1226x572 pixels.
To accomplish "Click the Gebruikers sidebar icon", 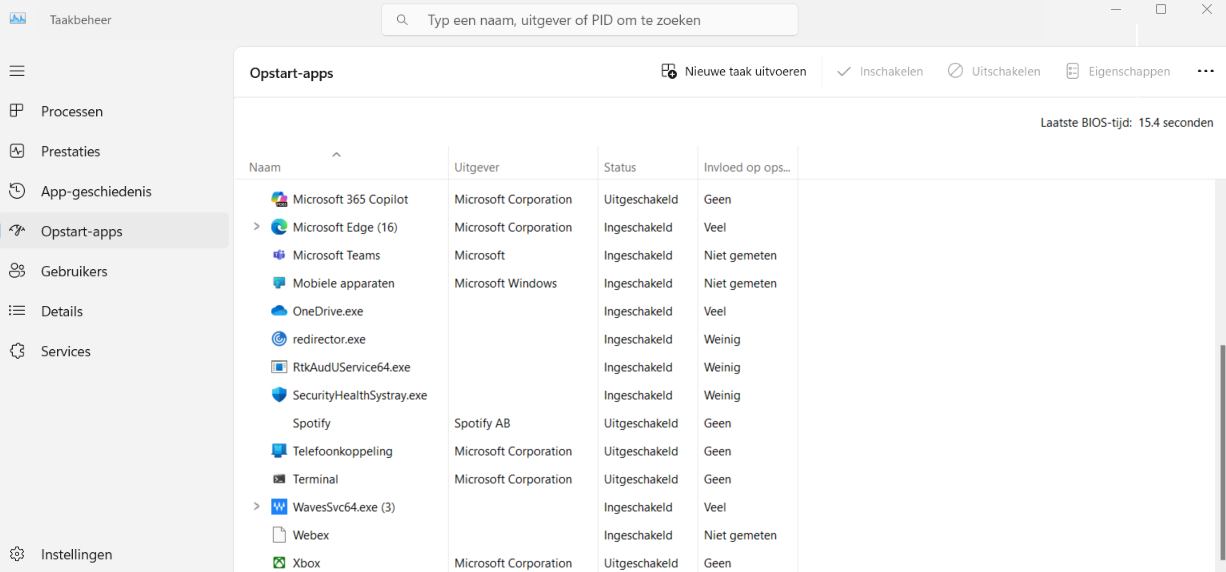I will pyautogui.click(x=17, y=271).
